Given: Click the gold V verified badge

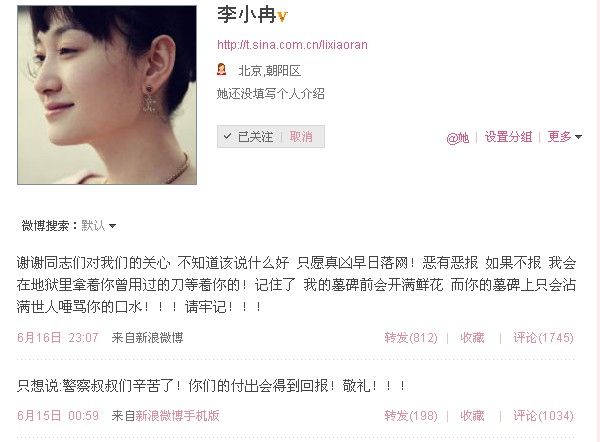Looking at the screenshot, I should (x=282, y=16).
